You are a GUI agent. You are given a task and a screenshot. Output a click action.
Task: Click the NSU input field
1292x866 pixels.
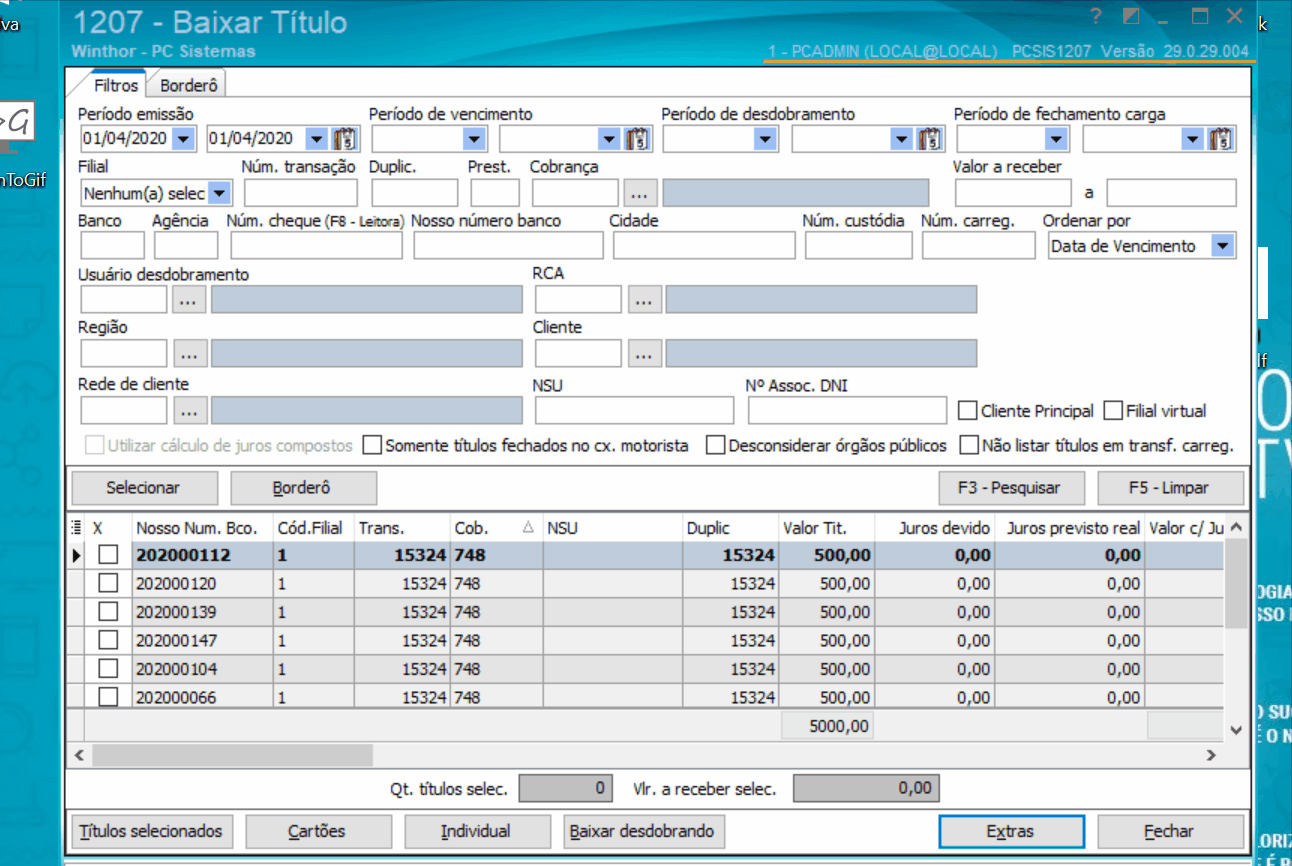point(634,410)
